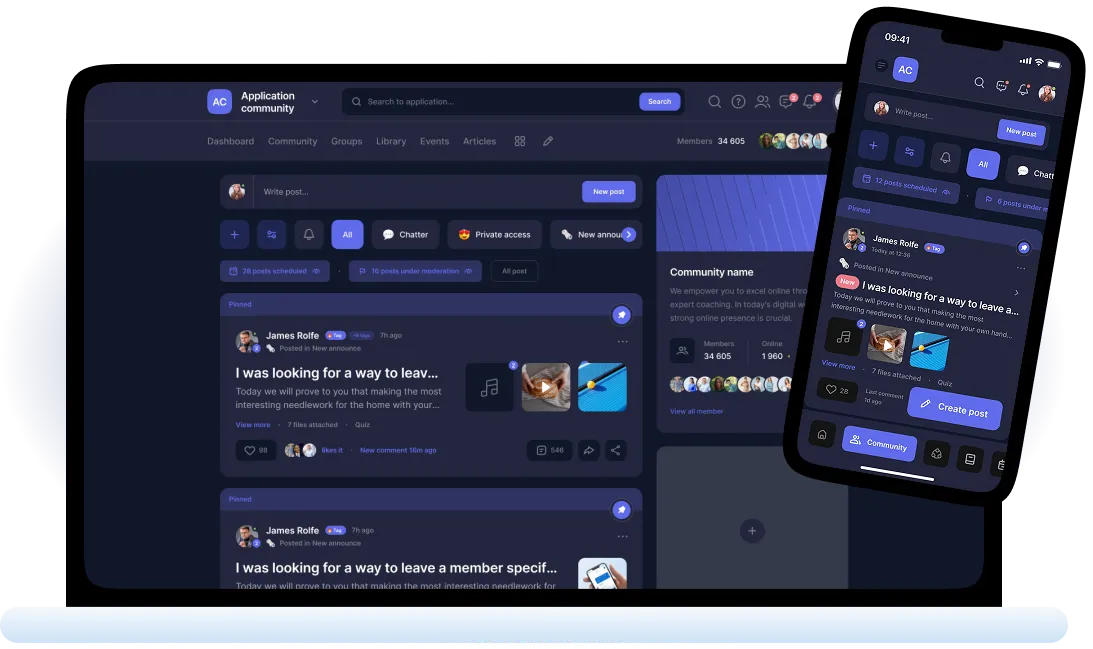The height and width of the screenshot is (649, 1093).
Task: Click the share icon on first pinned post
Action: tap(616, 451)
